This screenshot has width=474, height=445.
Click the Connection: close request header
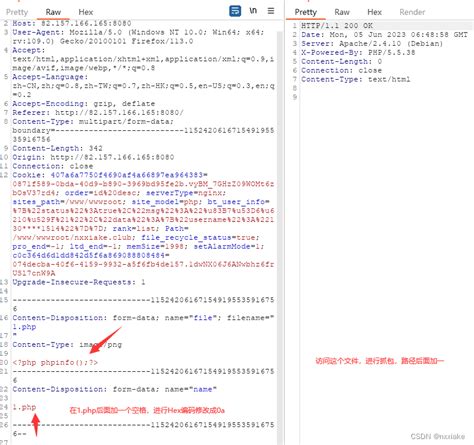click(53, 166)
